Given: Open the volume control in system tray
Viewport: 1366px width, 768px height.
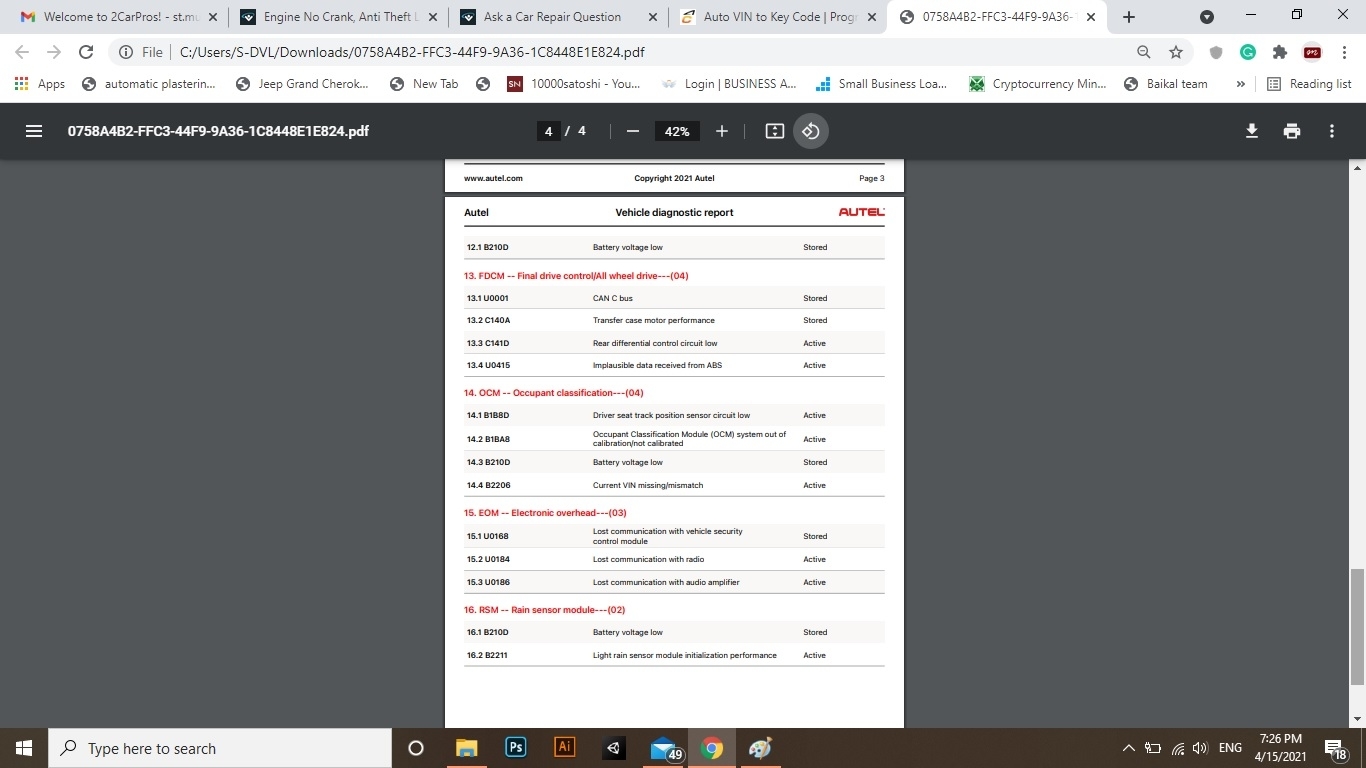Looking at the screenshot, I should pos(1200,748).
